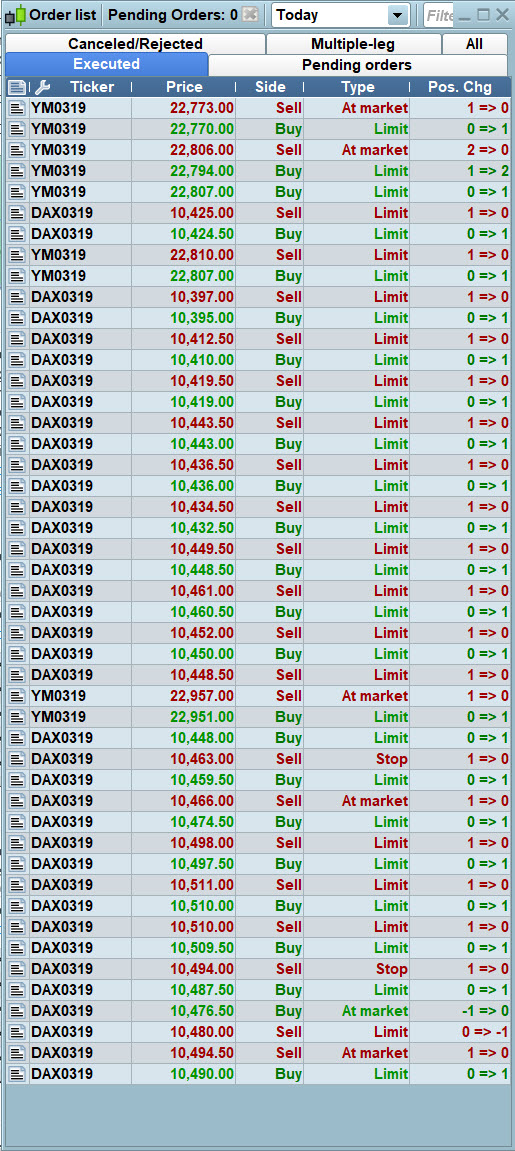Open details icon for 22,951.00 buy order
Image resolution: width=515 pixels, height=1151 pixels.
(x=17, y=717)
